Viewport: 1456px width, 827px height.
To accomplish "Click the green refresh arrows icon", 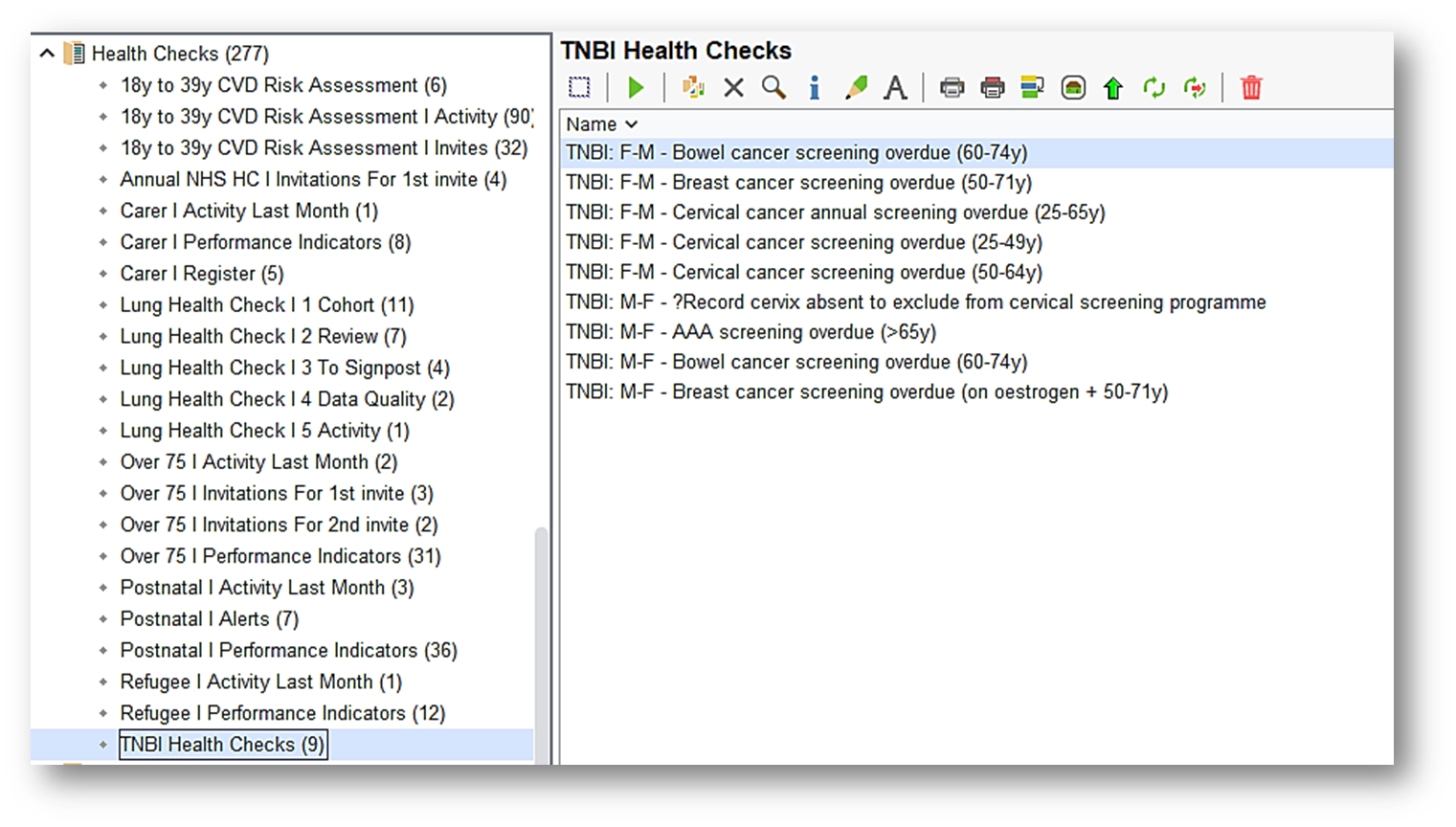I will click(1154, 88).
